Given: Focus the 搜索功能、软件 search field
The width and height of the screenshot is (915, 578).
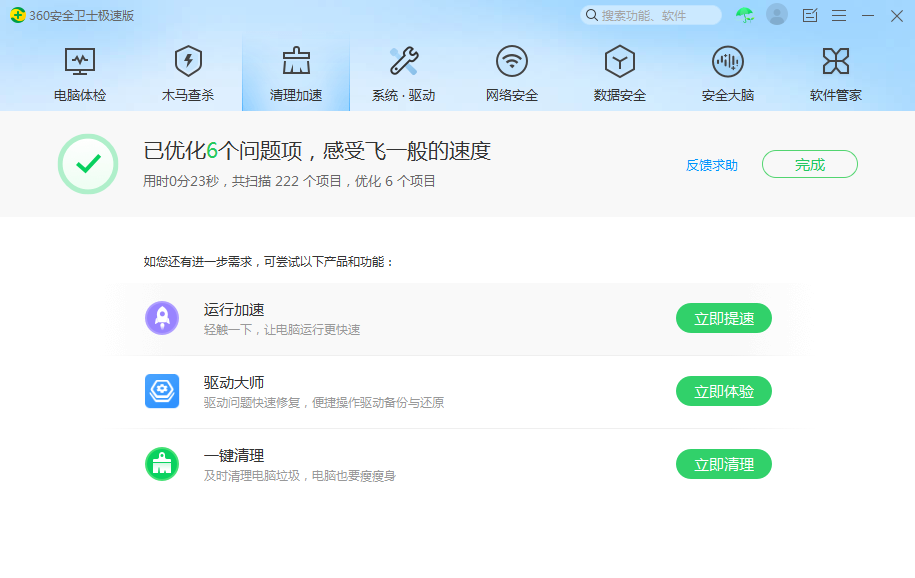Looking at the screenshot, I should click(651, 15).
